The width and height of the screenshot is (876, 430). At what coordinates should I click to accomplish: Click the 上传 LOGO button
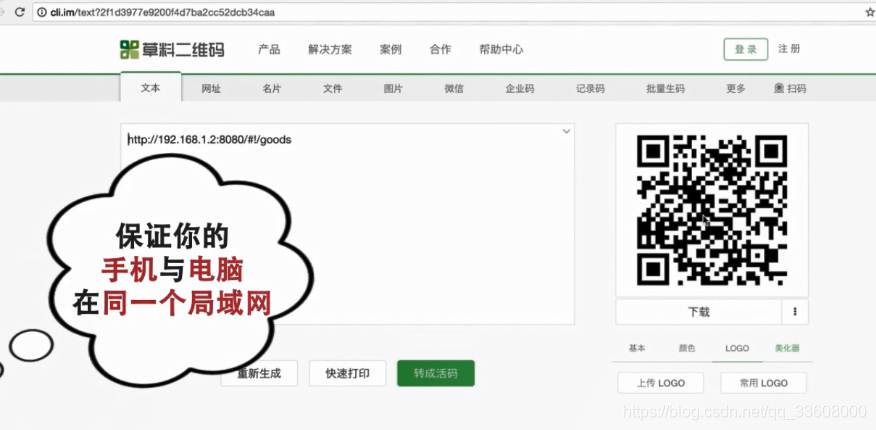pyautogui.click(x=661, y=383)
